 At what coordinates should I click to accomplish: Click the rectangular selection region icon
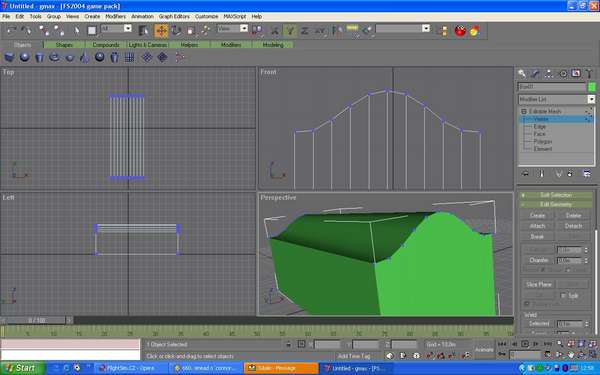pyautogui.click(x=92, y=30)
